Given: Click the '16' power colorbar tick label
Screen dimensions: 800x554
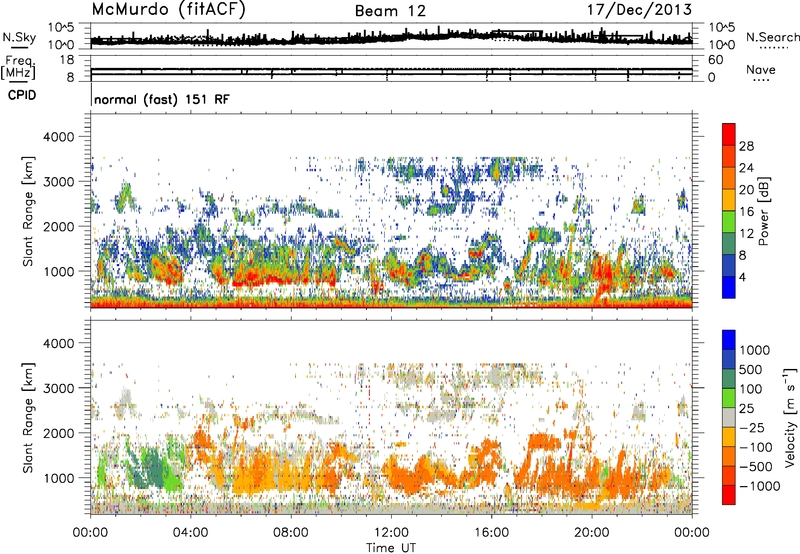Looking at the screenshot, I should pos(746,211).
